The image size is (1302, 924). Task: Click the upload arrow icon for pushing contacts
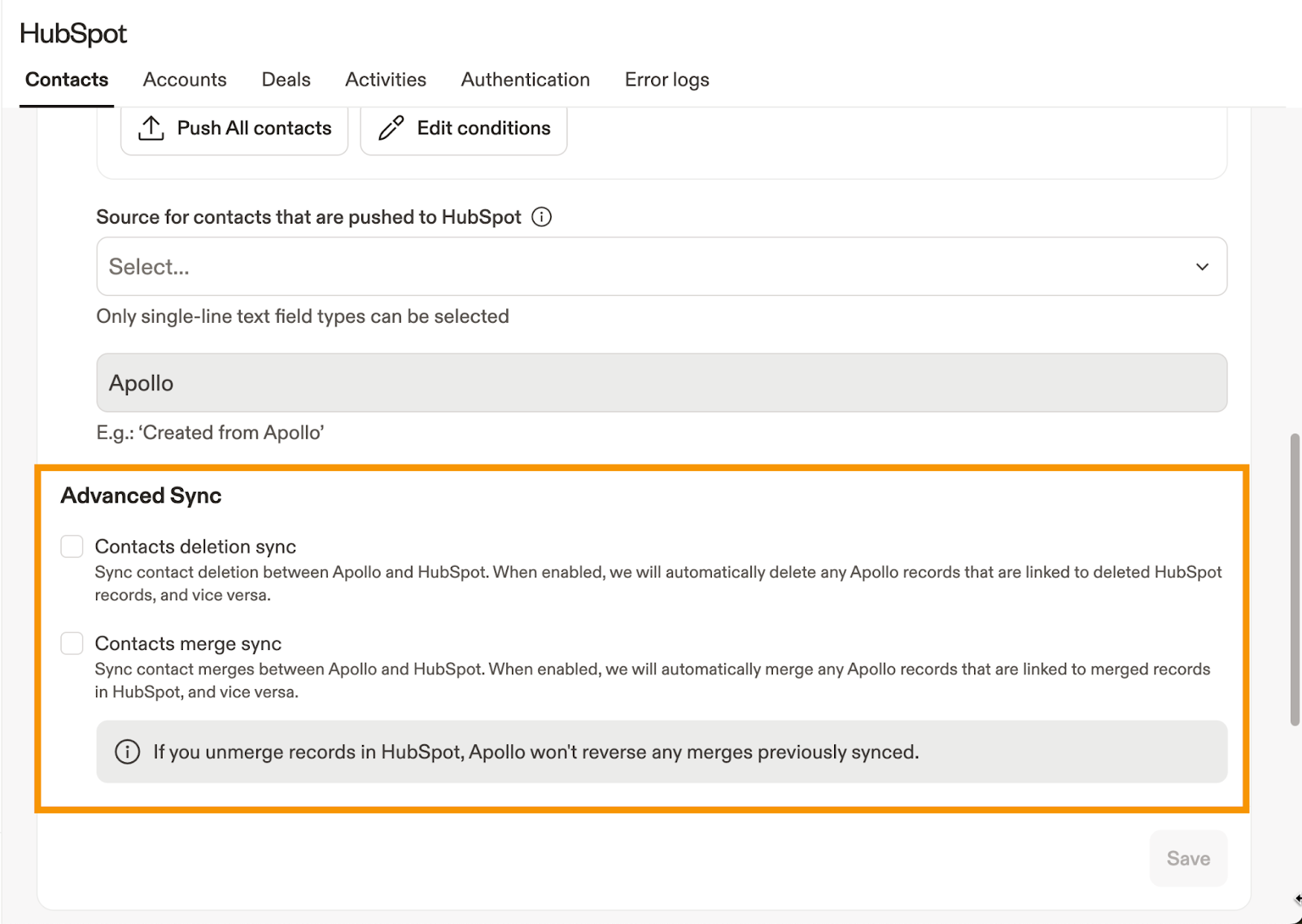click(x=151, y=129)
